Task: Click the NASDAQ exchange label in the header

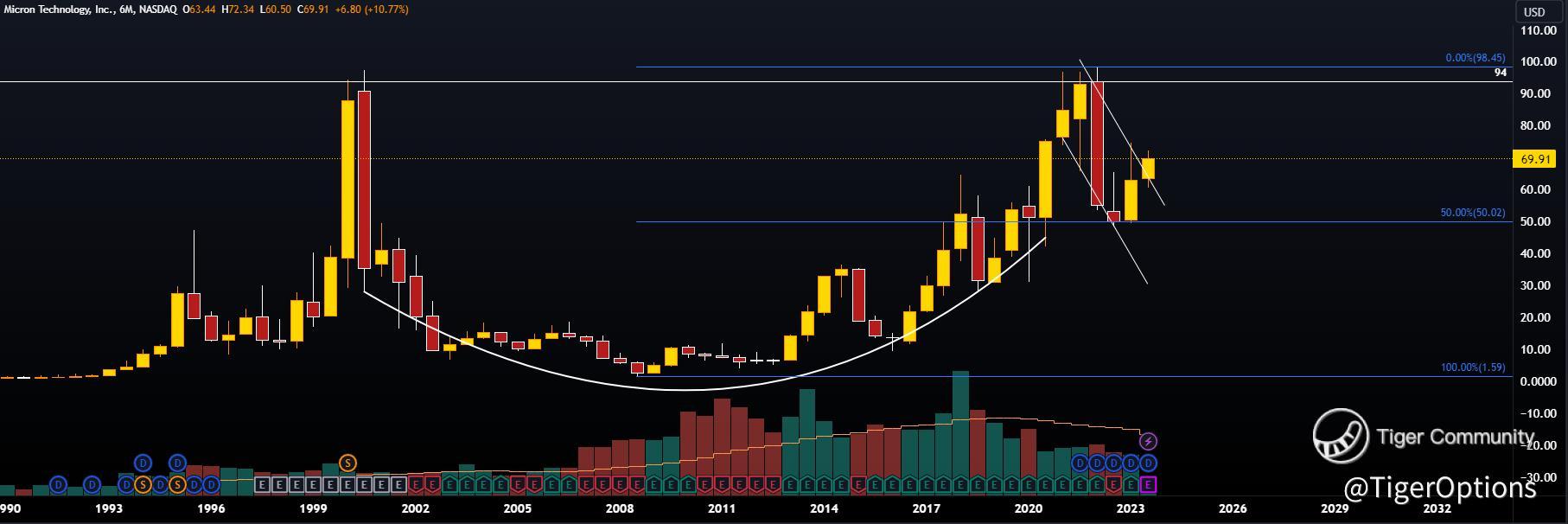Action: click(x=157, y=9)
